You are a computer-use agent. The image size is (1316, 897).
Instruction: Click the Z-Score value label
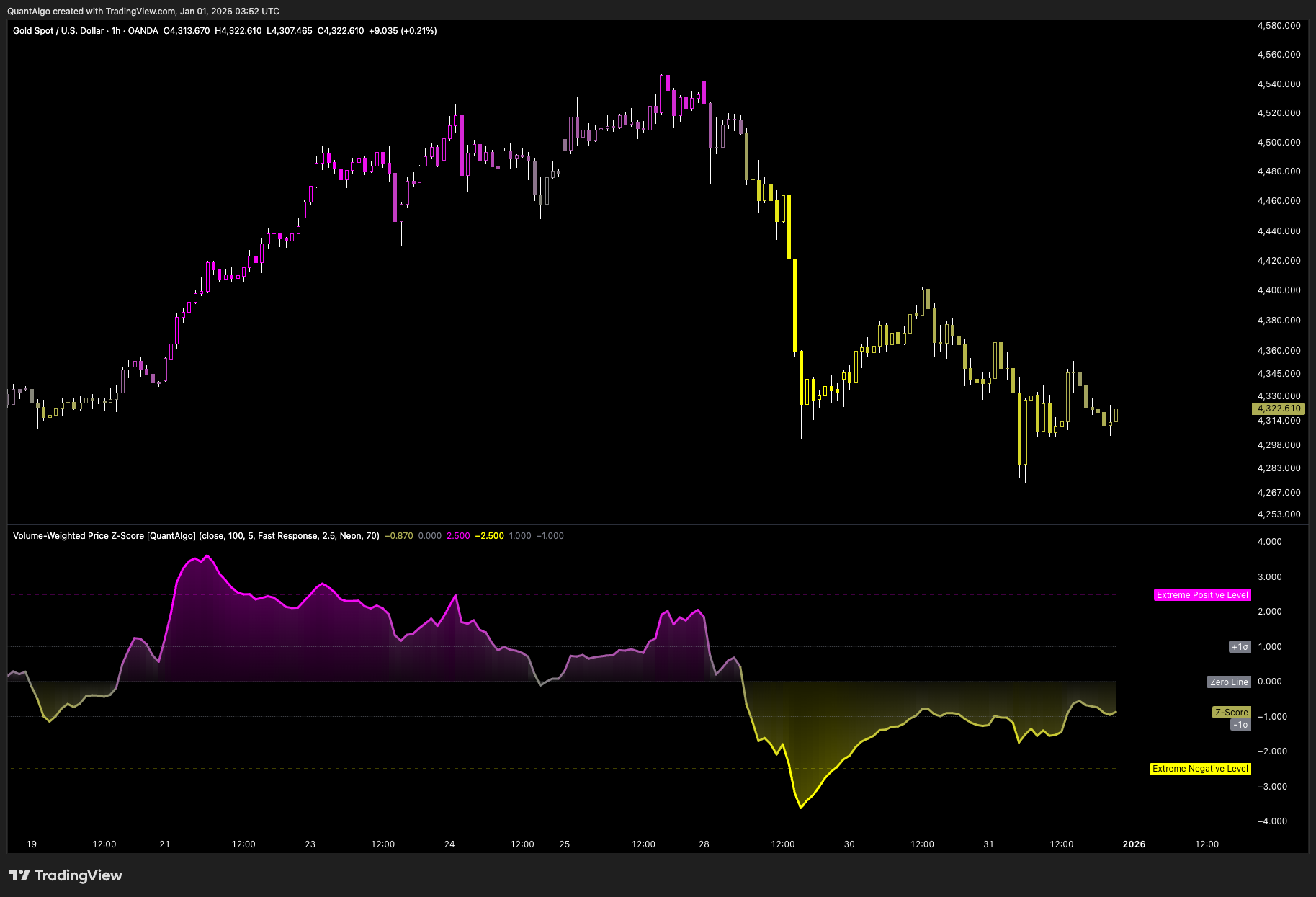pos(1232,712)
